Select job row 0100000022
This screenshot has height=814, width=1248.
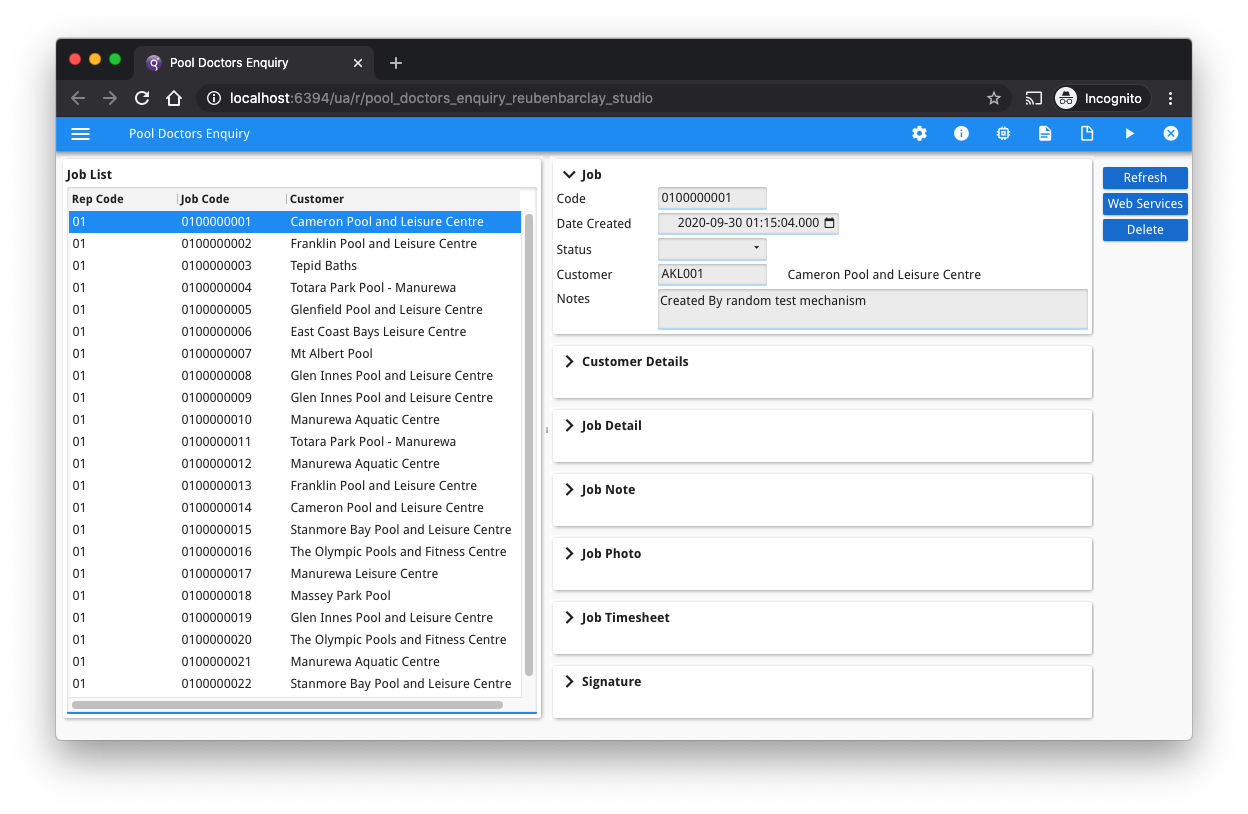tap(295, 684)
